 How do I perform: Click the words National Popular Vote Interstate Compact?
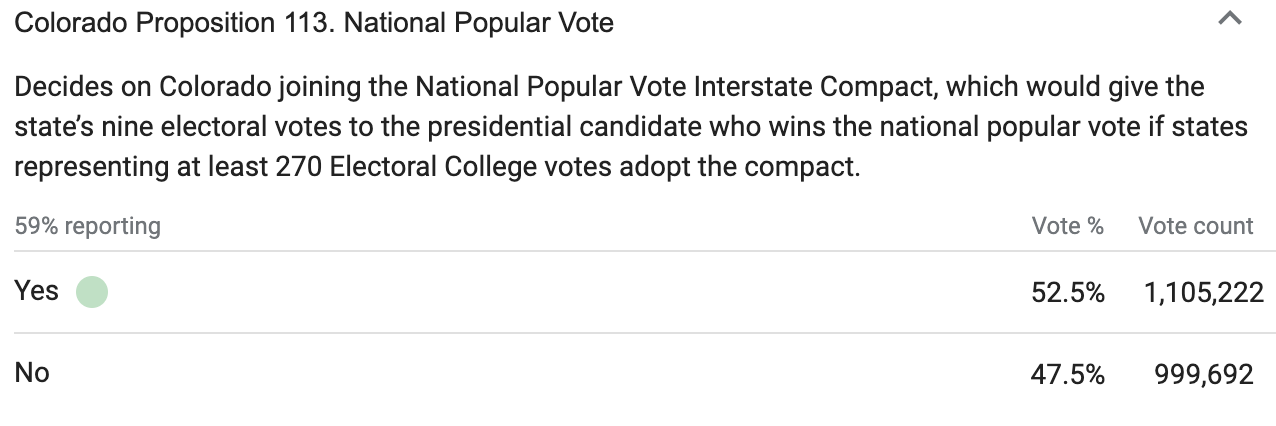coord(676,87)
